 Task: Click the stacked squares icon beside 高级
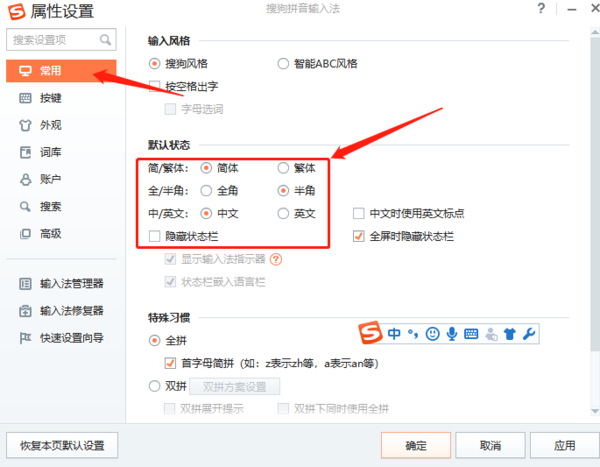point(25,234)
